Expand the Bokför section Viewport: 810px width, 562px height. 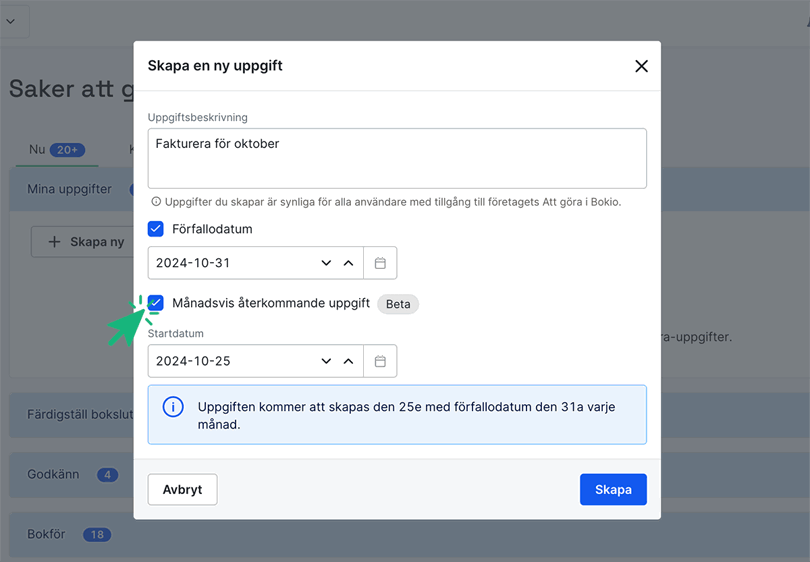[48, 534]
